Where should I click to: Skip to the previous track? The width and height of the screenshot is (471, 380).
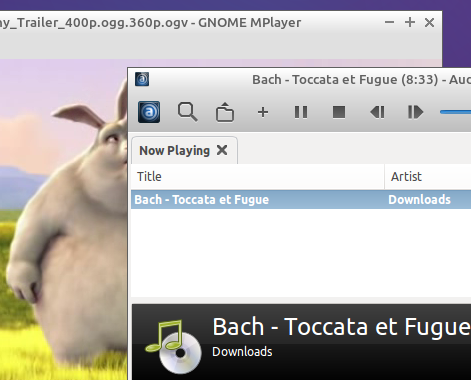point(377,112)
